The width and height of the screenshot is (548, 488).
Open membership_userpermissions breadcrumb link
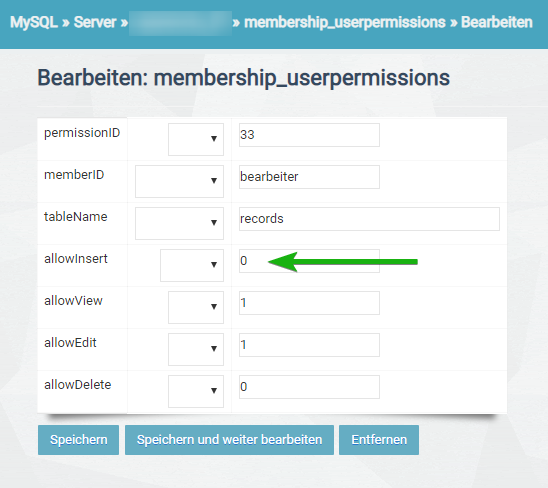[x=345, y=22]
